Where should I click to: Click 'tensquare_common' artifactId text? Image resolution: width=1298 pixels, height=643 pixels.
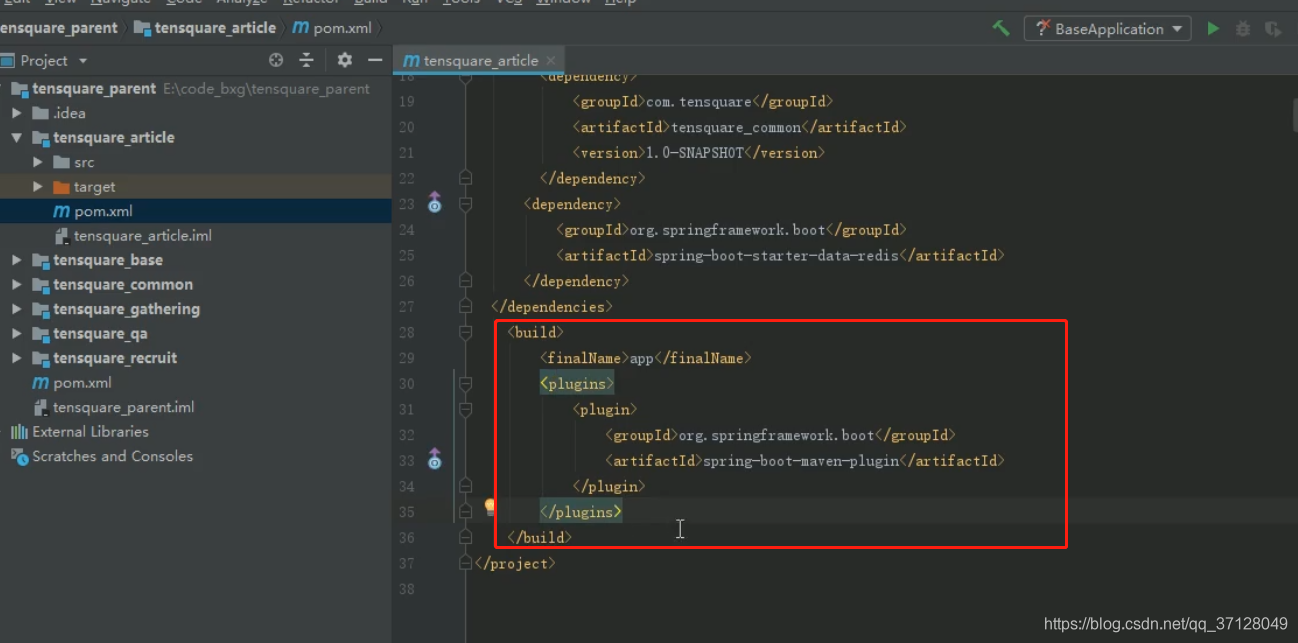pos(736,127)
